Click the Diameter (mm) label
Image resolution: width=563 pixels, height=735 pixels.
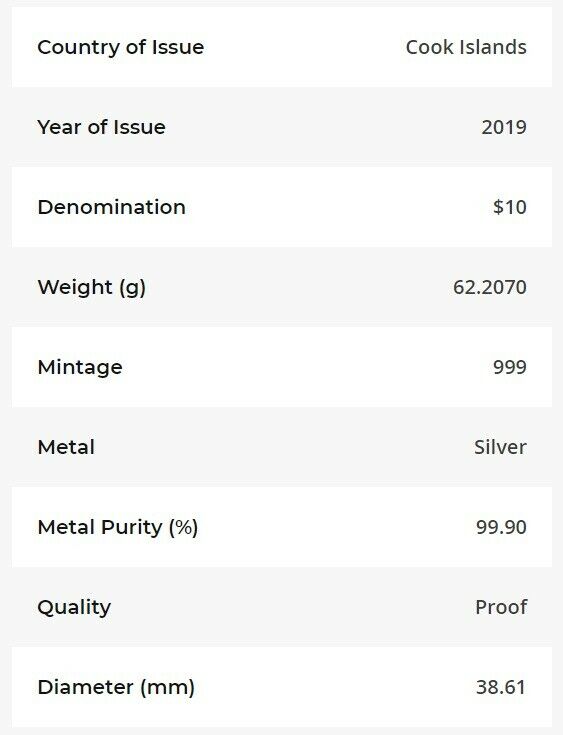click(x=116, y=688)
